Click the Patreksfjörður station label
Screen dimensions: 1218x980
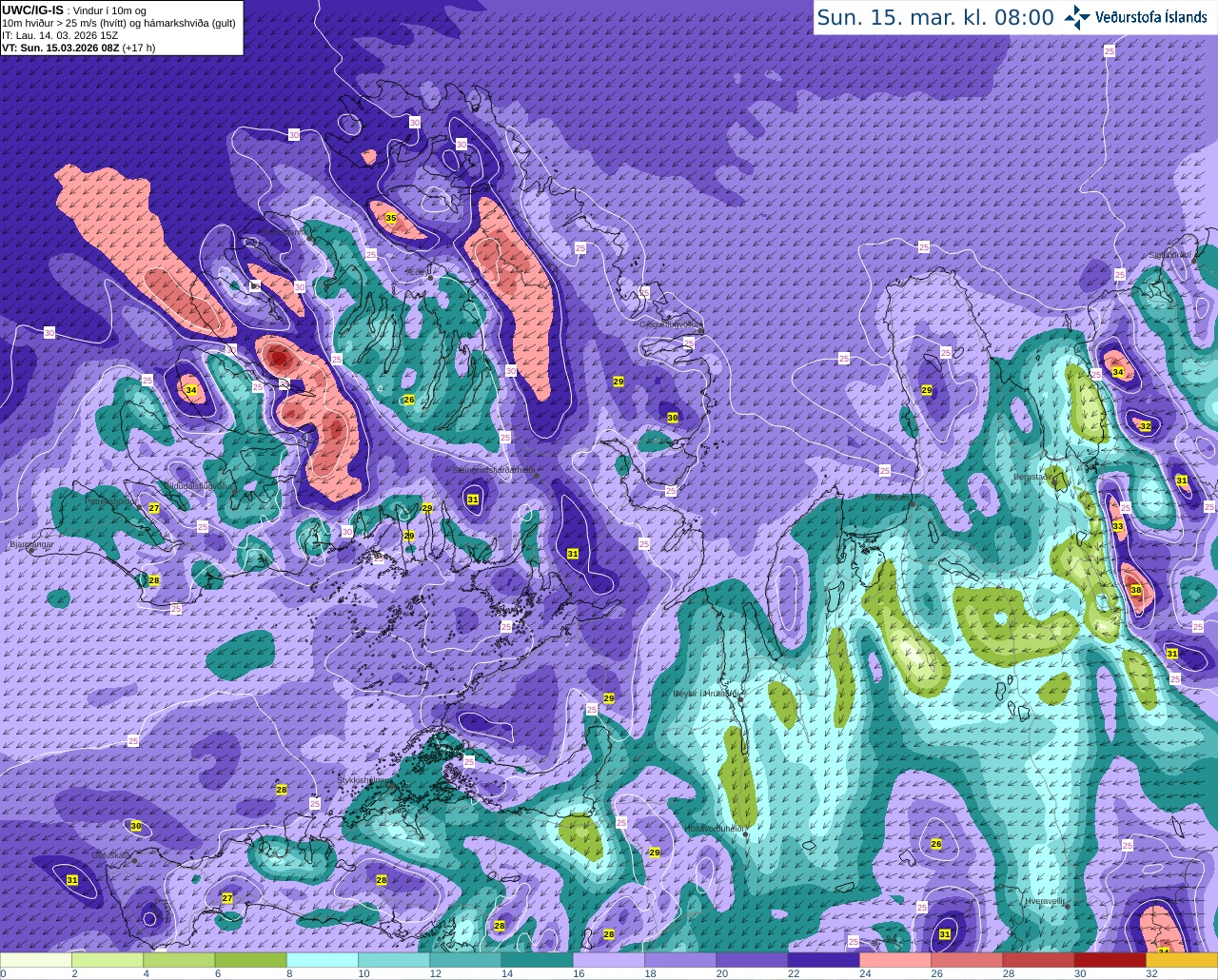click(110, 500)
